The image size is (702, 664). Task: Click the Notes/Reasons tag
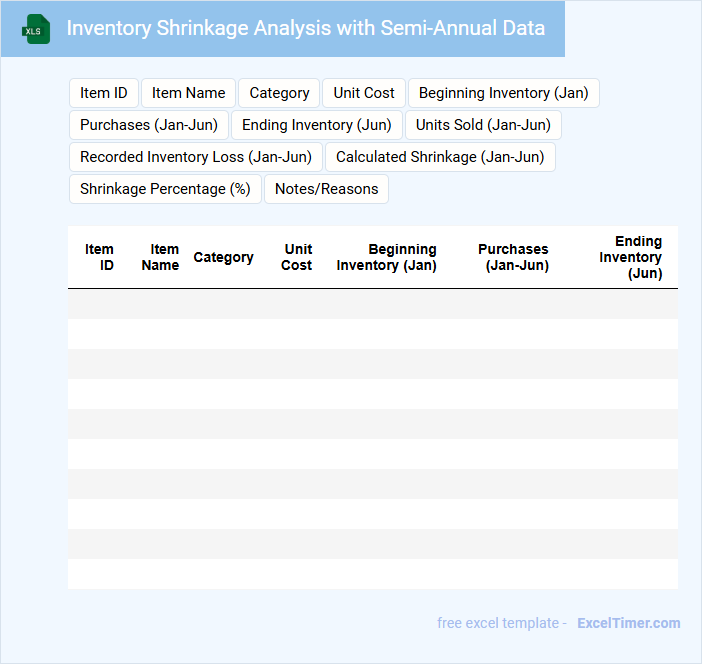click(326, 189)
